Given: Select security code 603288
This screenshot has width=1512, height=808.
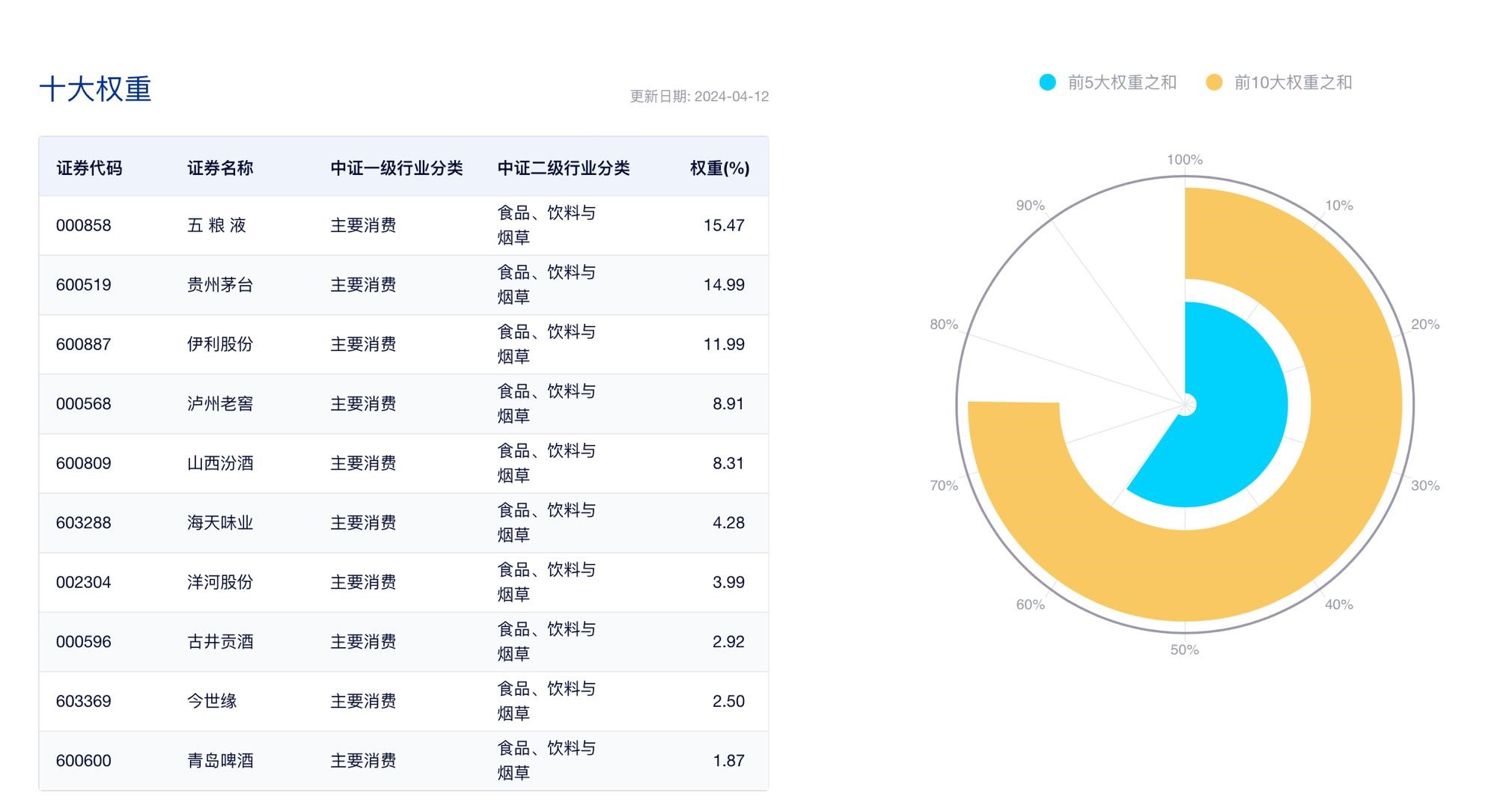Looking at the screenshot, I should [x=84, y=522].
